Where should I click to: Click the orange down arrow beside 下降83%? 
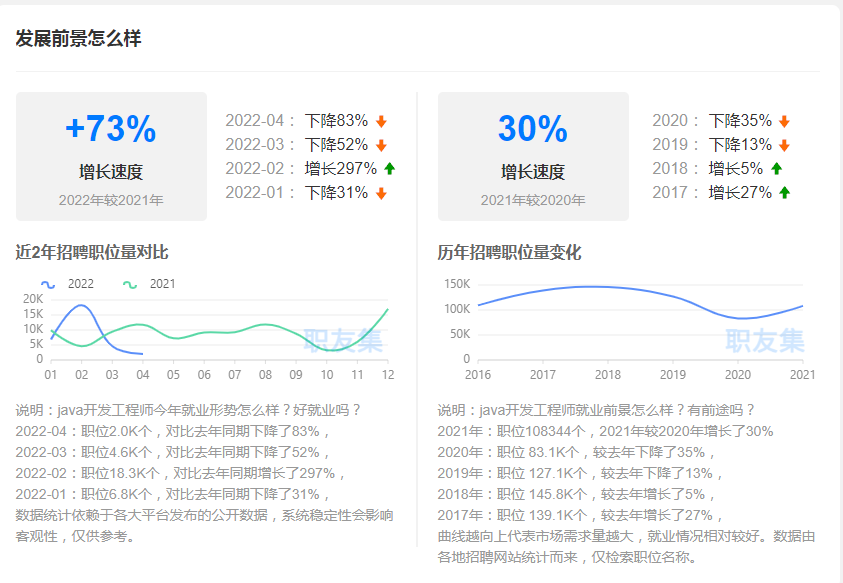point(381,119)
